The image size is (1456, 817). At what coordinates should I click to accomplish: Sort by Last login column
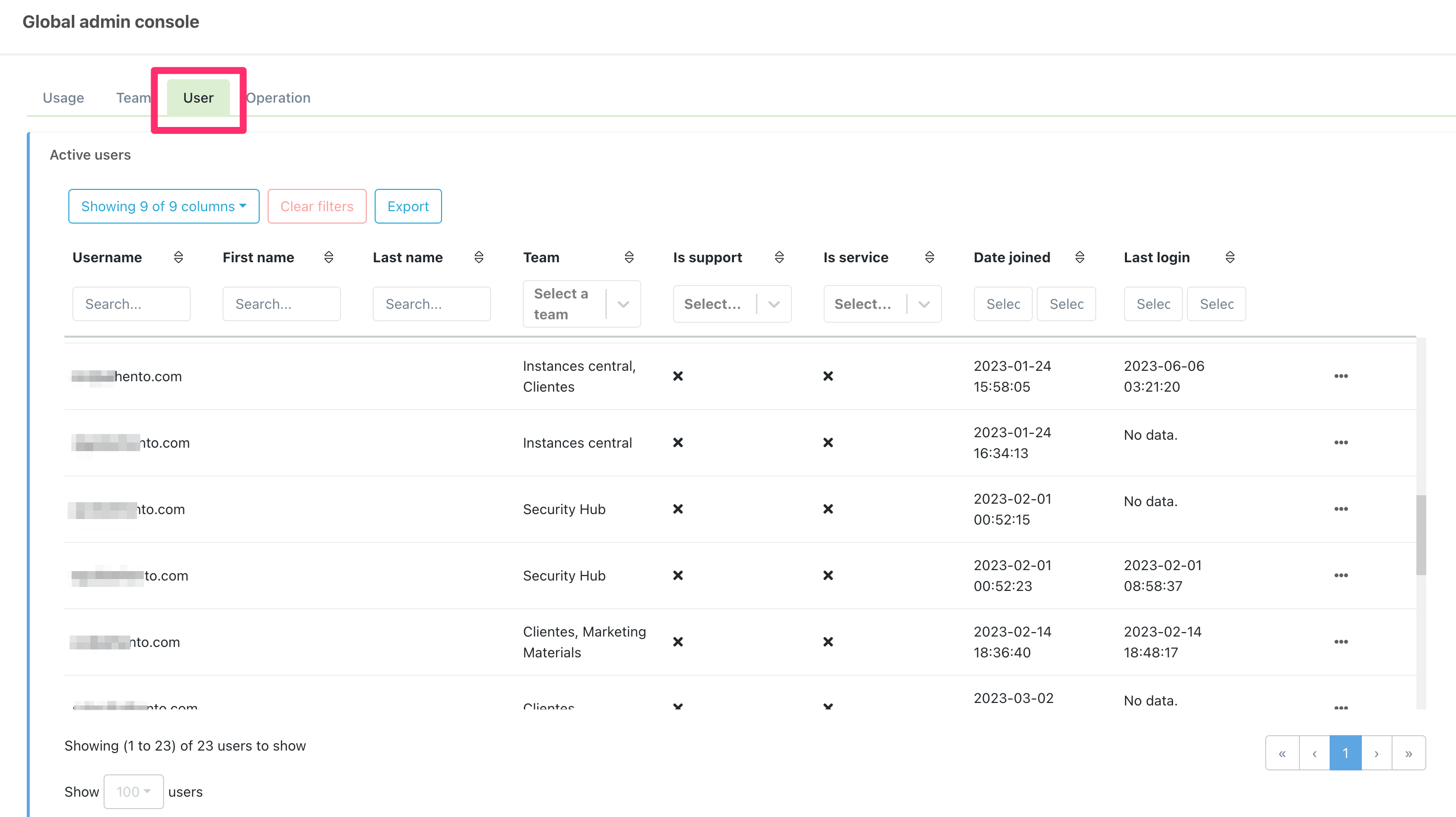[1230, 257]
